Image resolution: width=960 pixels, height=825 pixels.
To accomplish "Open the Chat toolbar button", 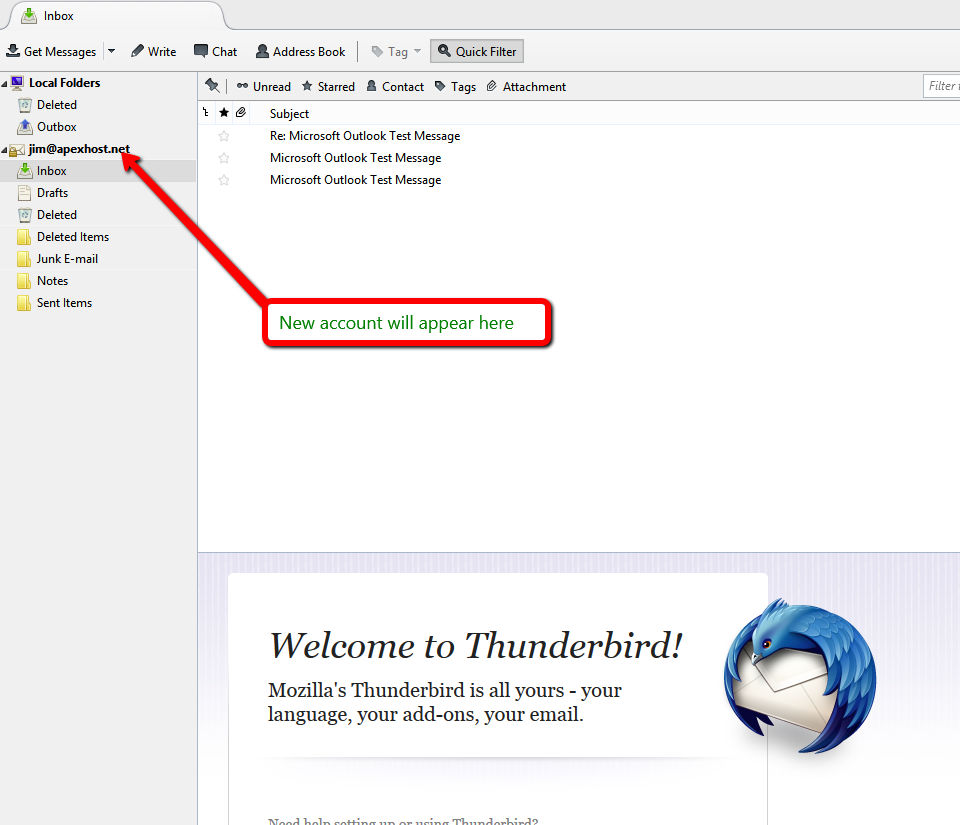I will click(x=216, y=51).
